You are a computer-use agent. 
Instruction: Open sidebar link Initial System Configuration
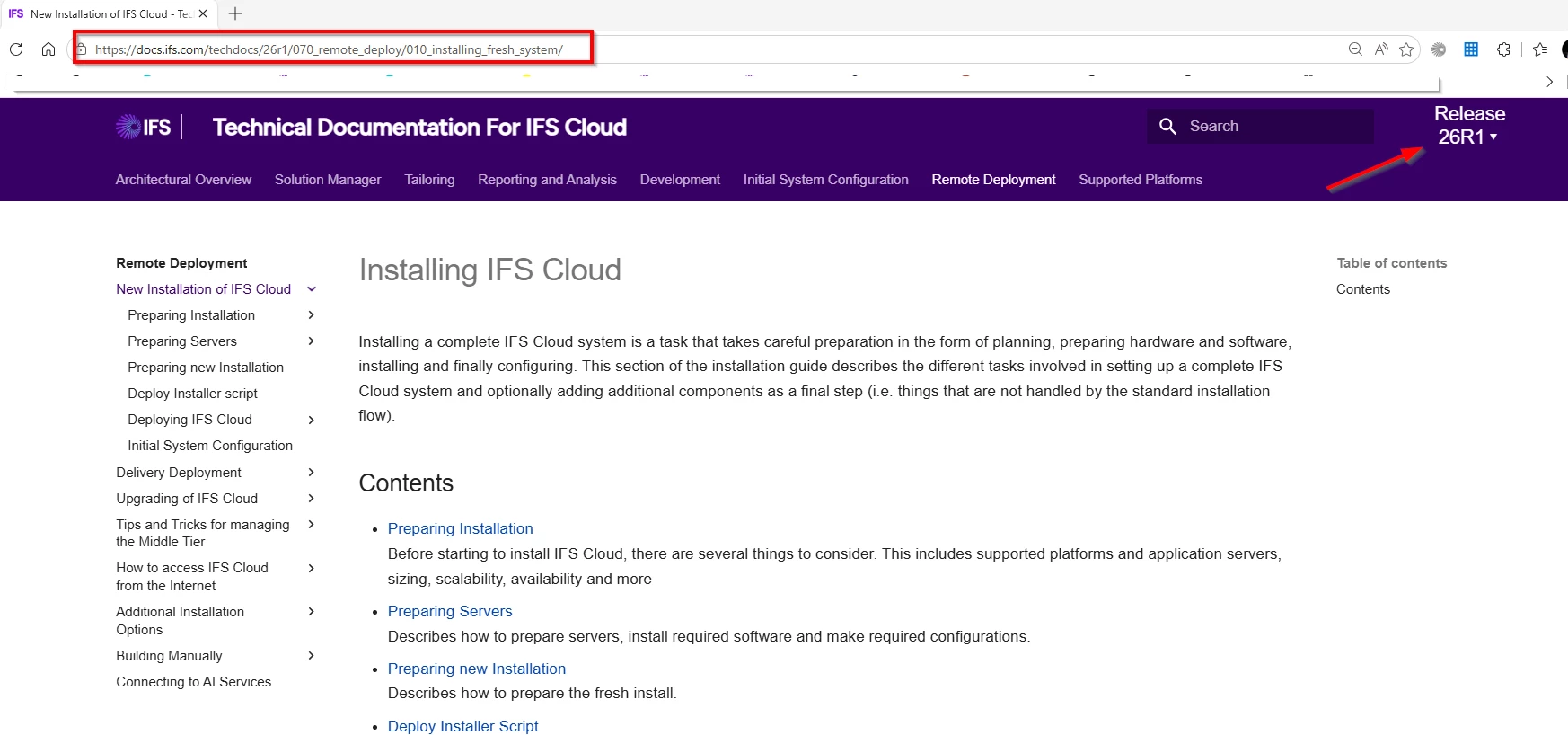pos(210,446)
